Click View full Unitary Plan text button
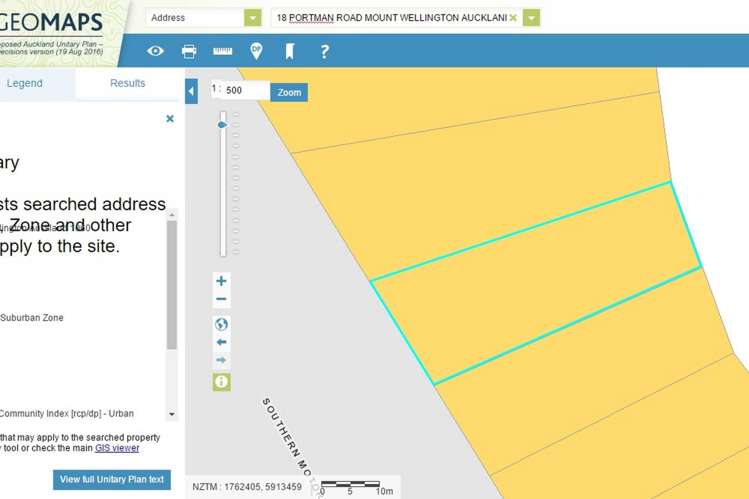This screenshot has width=749, height=499. pyautogui.click(x=111, y=480)
